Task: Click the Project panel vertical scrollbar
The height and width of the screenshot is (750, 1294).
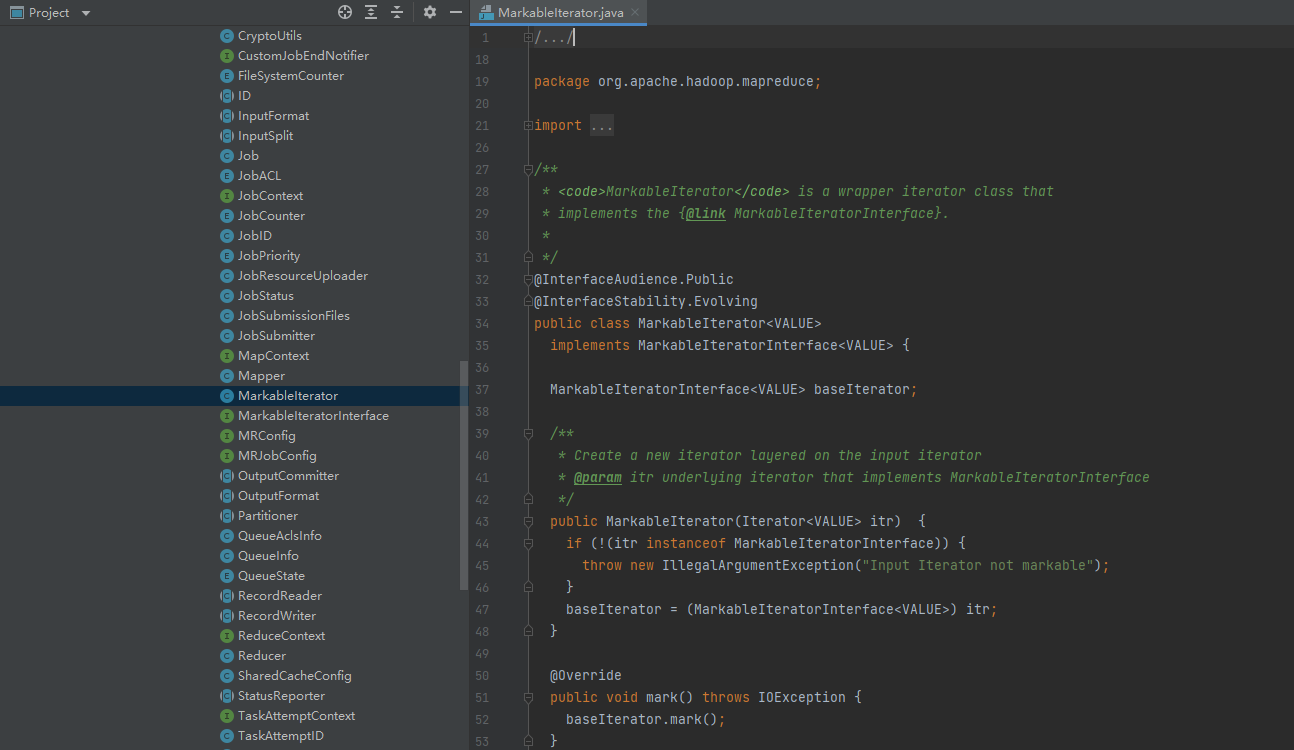Action: (463, 476)
